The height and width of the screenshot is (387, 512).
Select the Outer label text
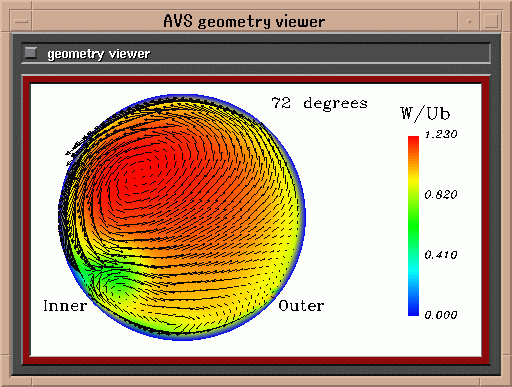(301, 306)
